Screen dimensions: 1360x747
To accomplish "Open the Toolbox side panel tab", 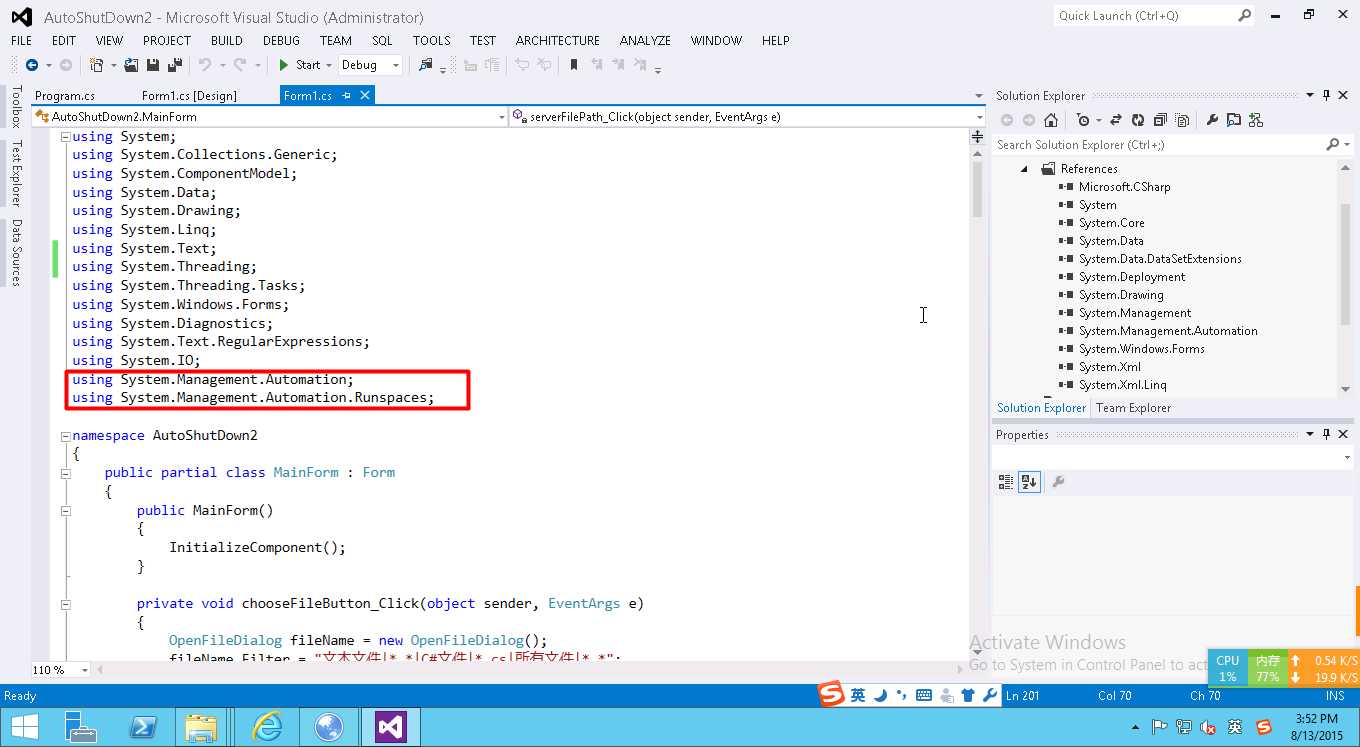I will [16, 107].
